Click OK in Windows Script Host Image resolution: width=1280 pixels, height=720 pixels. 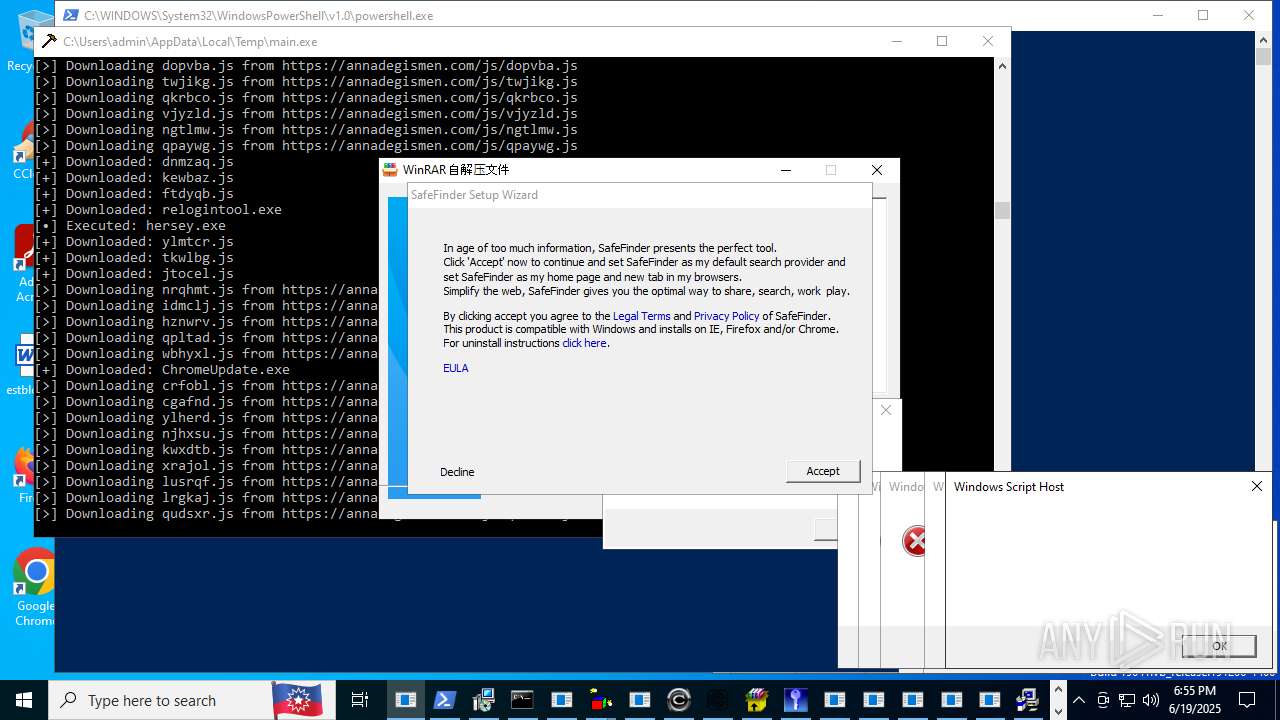[1219, 646]
